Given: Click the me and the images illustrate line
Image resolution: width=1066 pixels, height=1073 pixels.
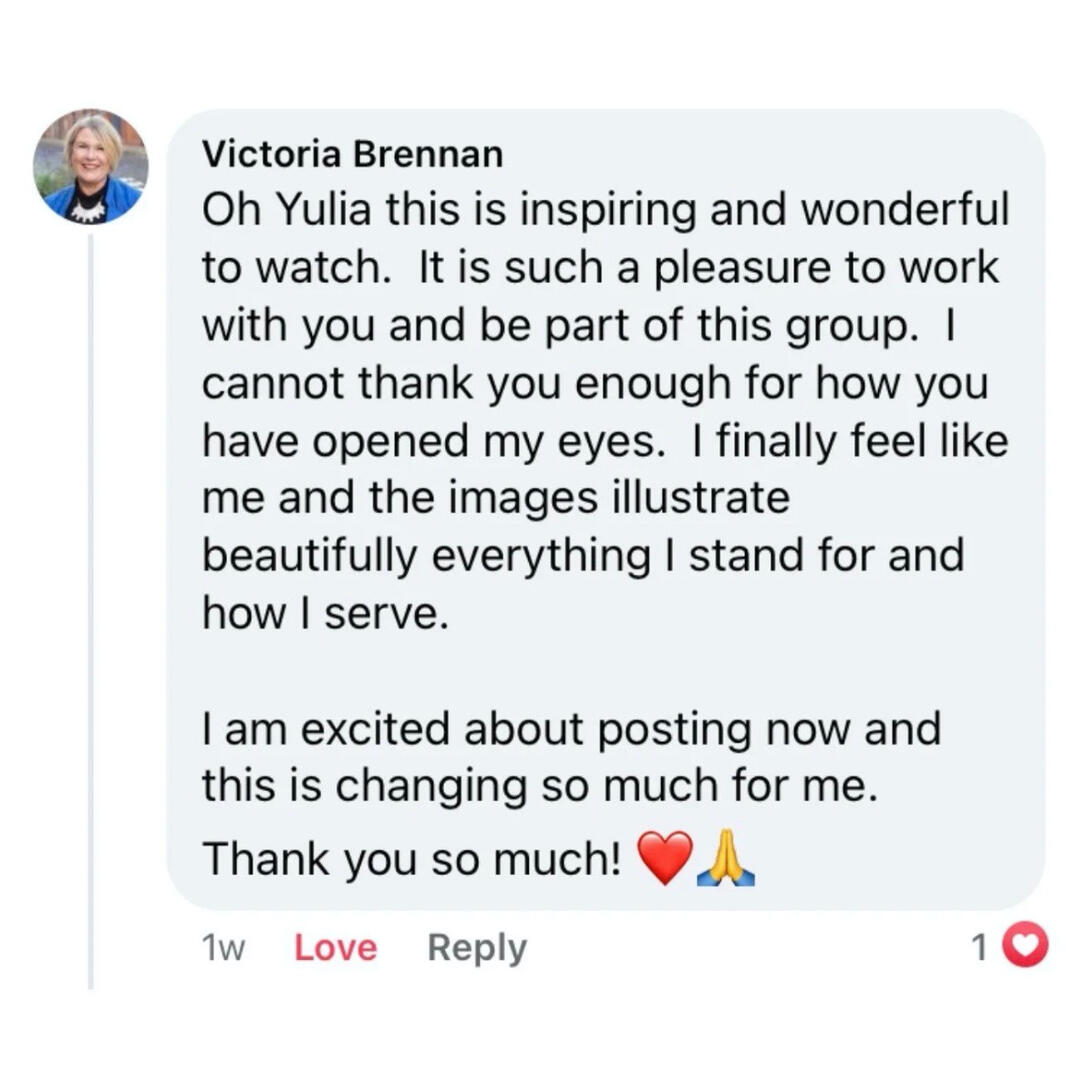Looking at the screenshot, I should (496, 497).
